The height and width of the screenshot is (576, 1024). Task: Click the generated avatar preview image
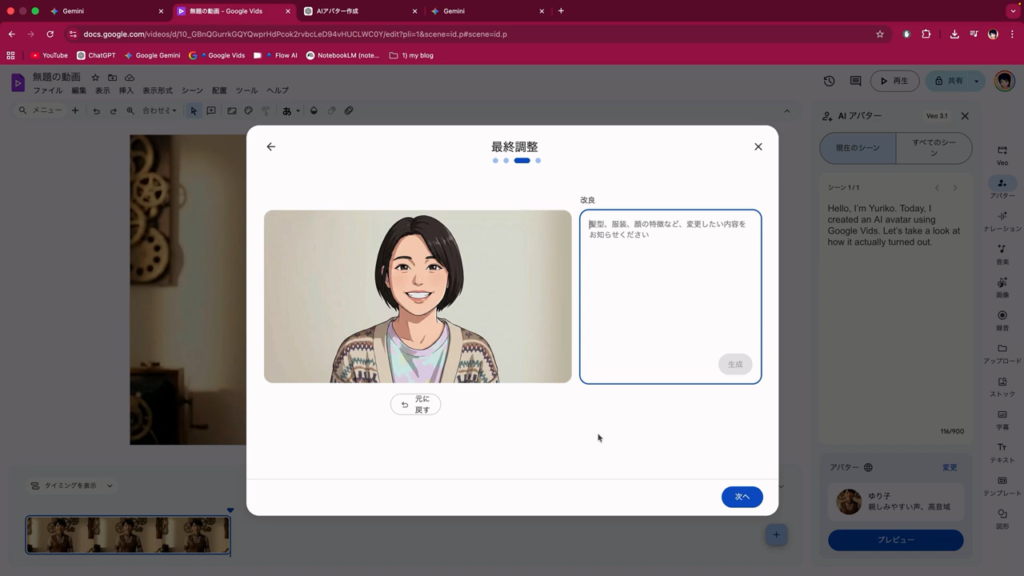coord(417,296)
